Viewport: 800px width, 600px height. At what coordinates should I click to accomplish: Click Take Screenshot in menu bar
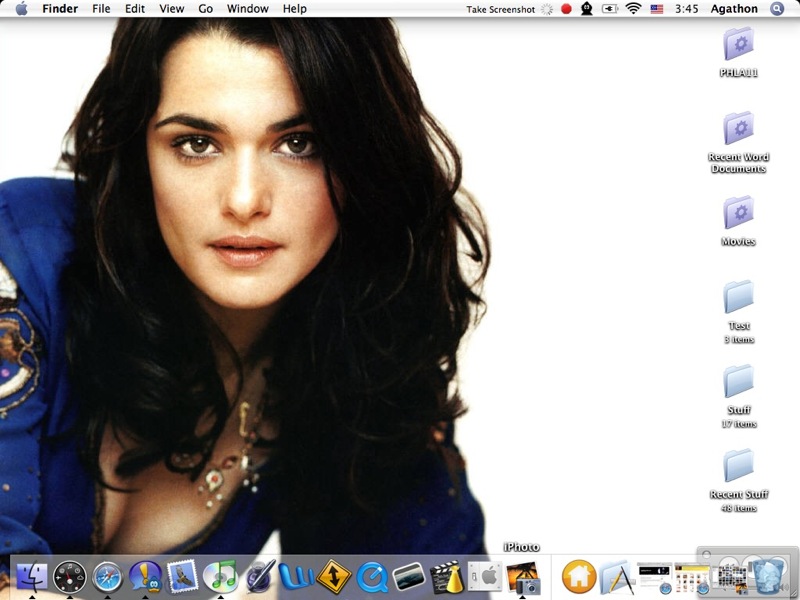tap(500, 9)
